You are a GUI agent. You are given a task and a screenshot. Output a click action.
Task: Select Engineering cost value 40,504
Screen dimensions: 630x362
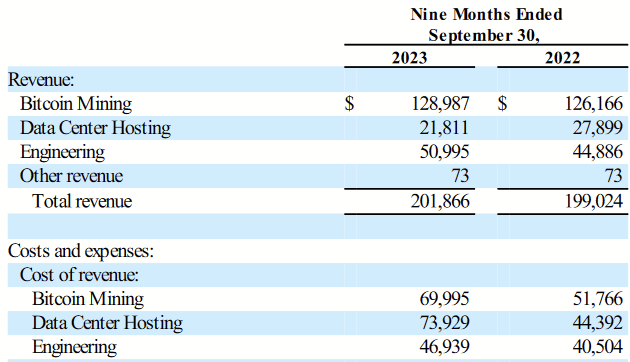click(597, 347)
